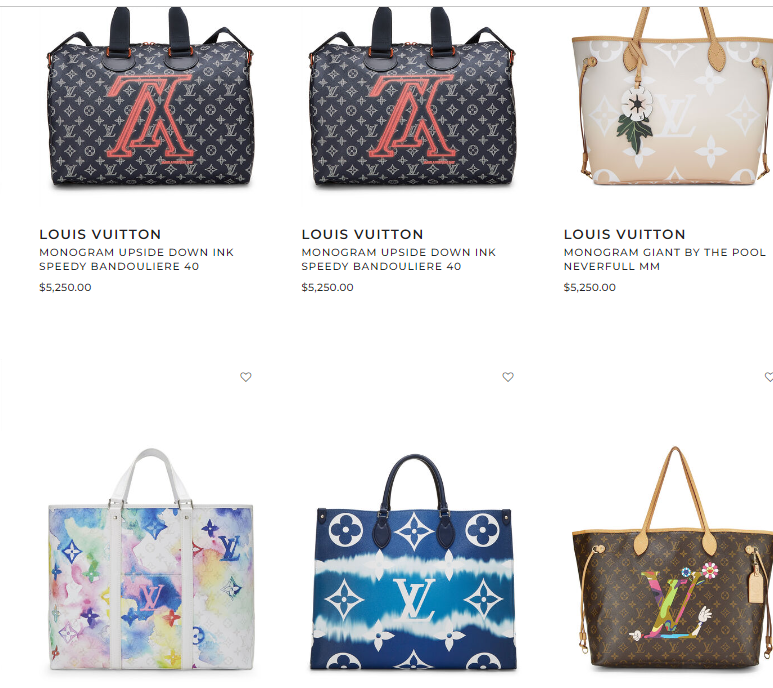Favorite the watercolor tote with heart icon
This screenshot has width=773, height=688.
click(x=246, y=377)
